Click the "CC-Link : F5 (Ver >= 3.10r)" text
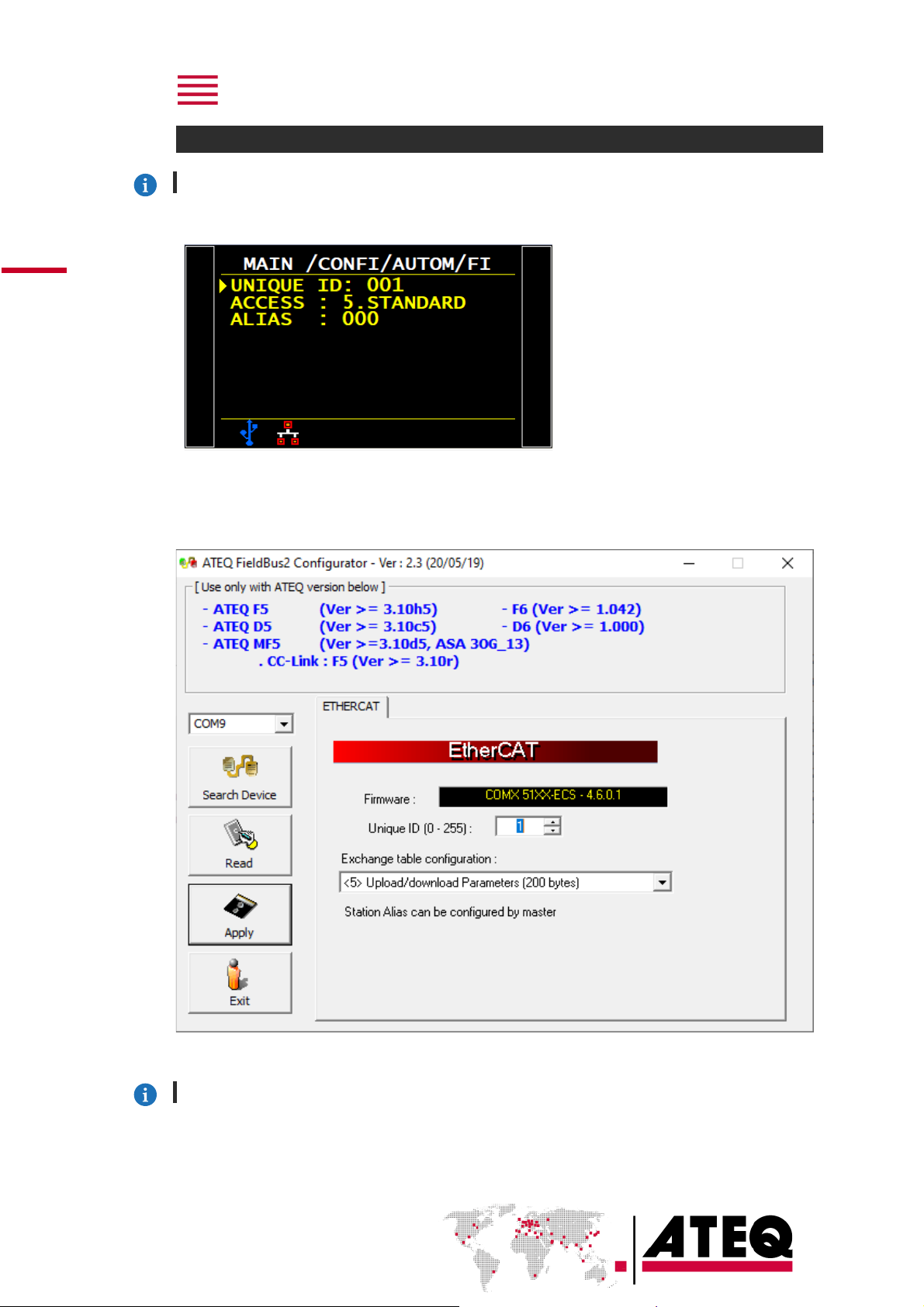Image resolution: width=924 pixels, height=1307 pixels. pyautogui.click(x=363, y=662)
